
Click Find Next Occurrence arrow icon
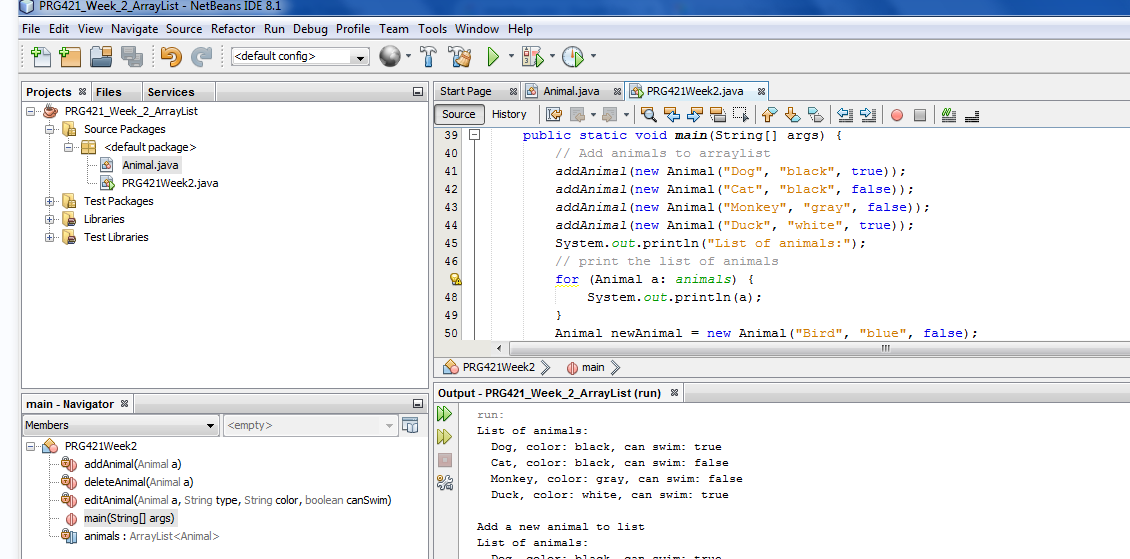click(x=695, y=115)
